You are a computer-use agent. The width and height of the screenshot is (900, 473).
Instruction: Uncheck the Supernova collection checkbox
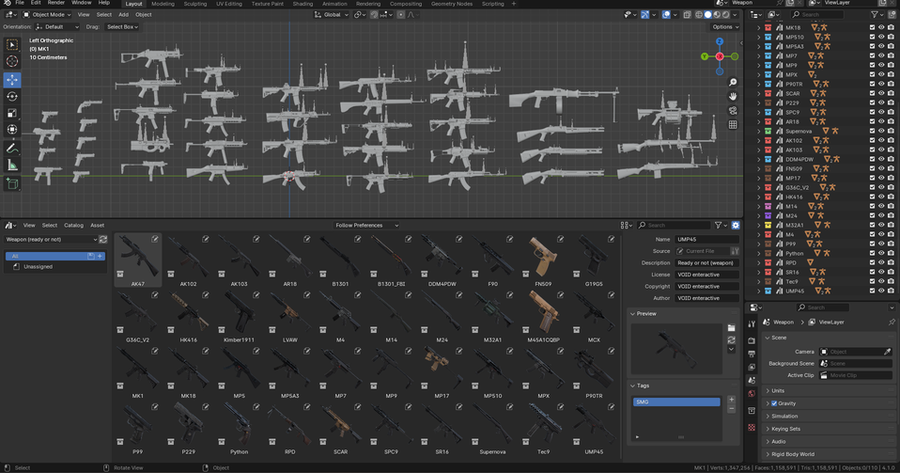coord(872,131)
